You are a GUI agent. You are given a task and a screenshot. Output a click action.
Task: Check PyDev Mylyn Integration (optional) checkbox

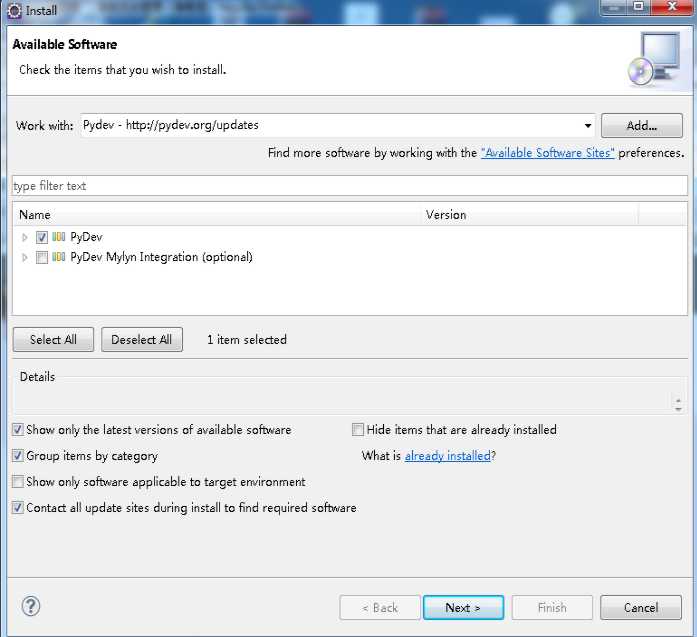[42, 257]
